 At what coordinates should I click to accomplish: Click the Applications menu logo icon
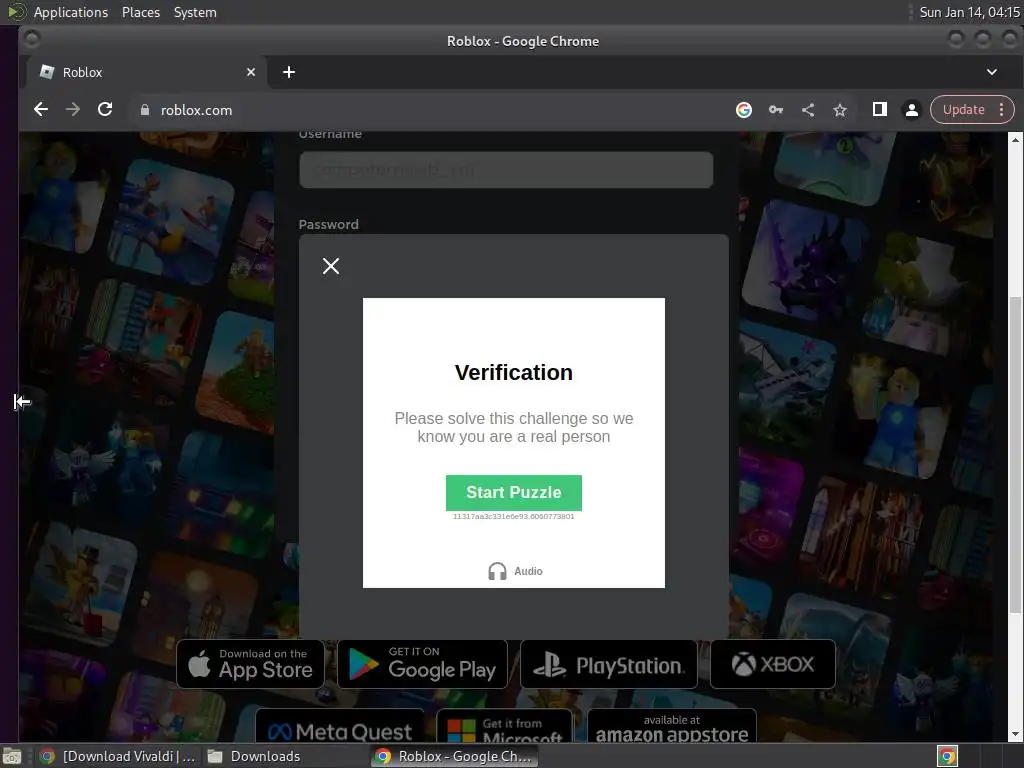tap(16, 12)
